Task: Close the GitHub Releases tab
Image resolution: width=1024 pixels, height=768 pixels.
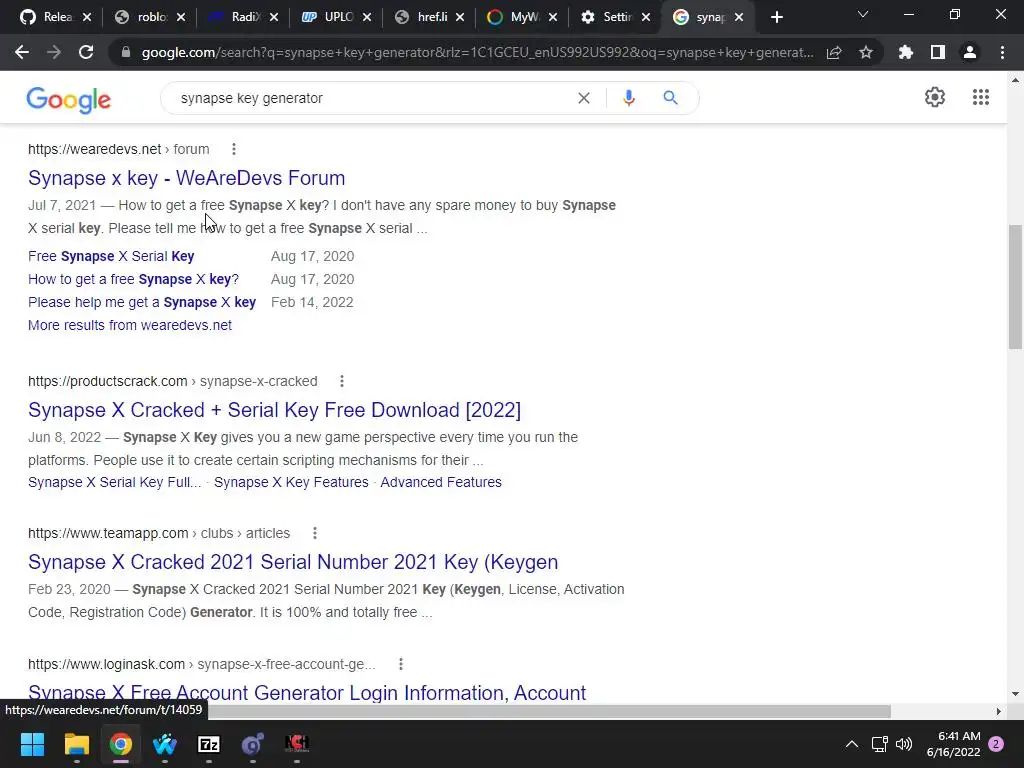Action: (88, 17)
